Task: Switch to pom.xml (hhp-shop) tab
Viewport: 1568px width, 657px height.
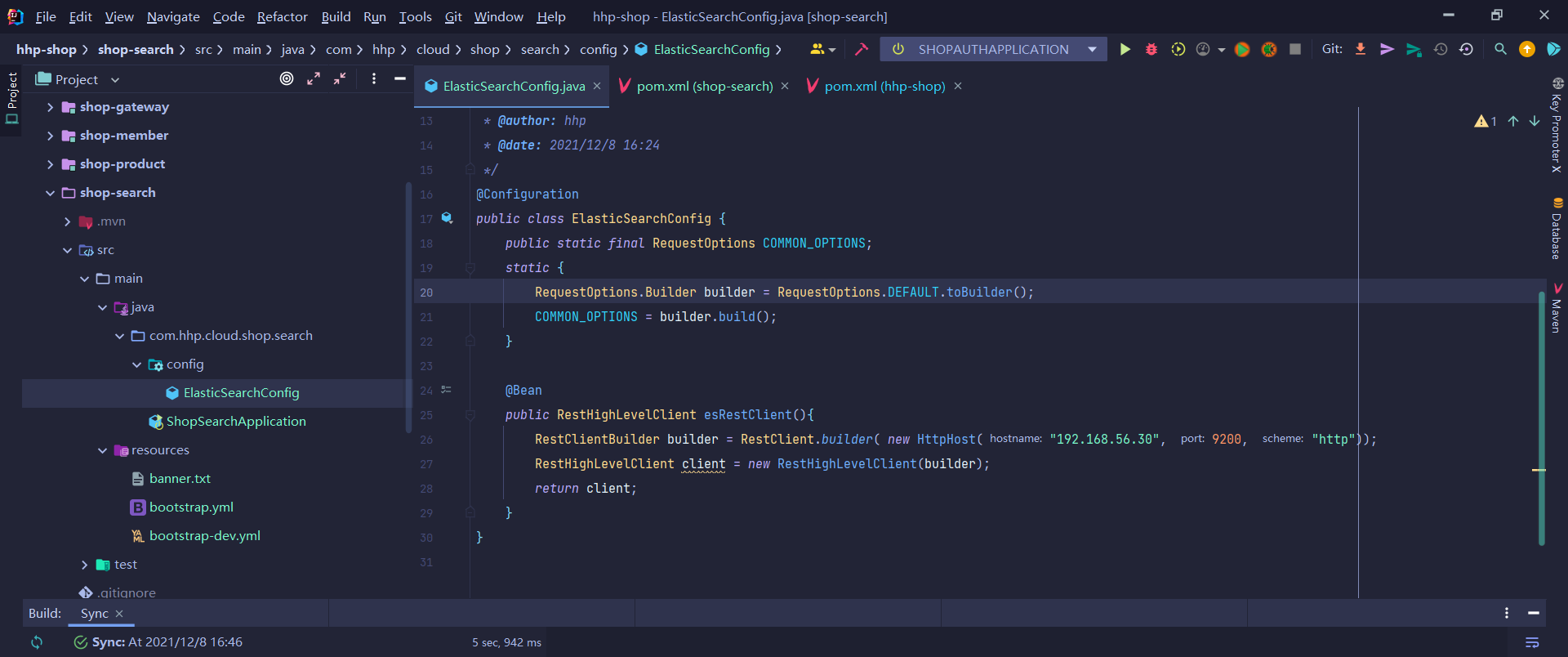Action: (x=884, y=86)
